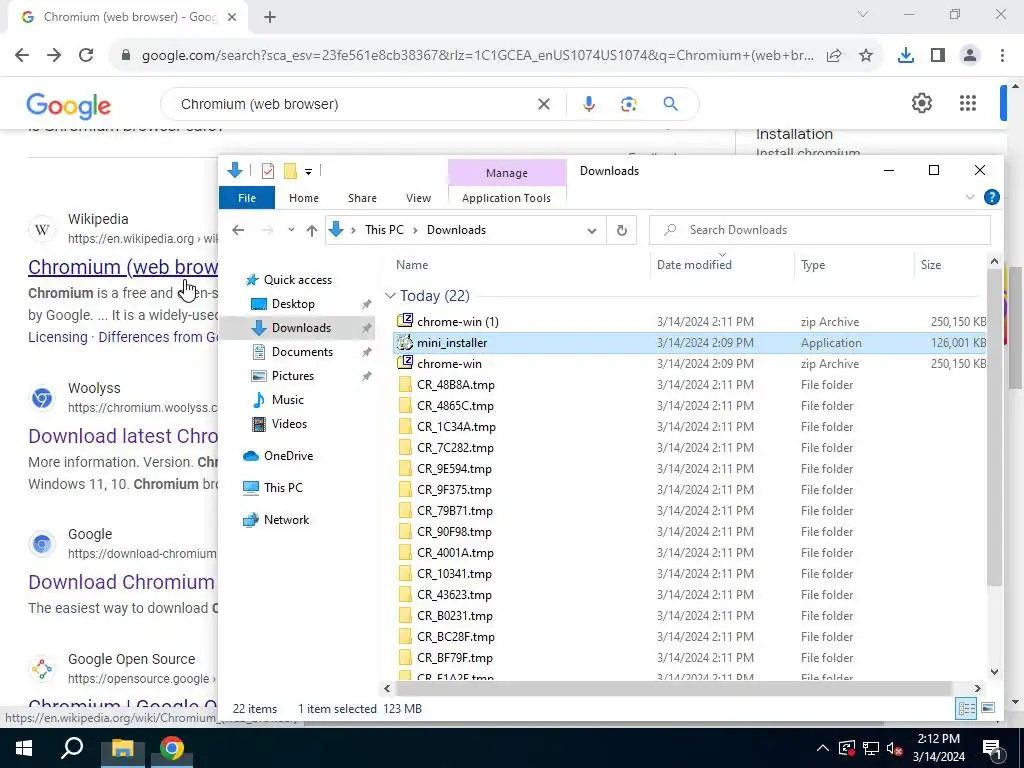The height and width of the screenshot is (768, 1024).
Task: Show hidden system tray icons
Action: pos(823,748)
